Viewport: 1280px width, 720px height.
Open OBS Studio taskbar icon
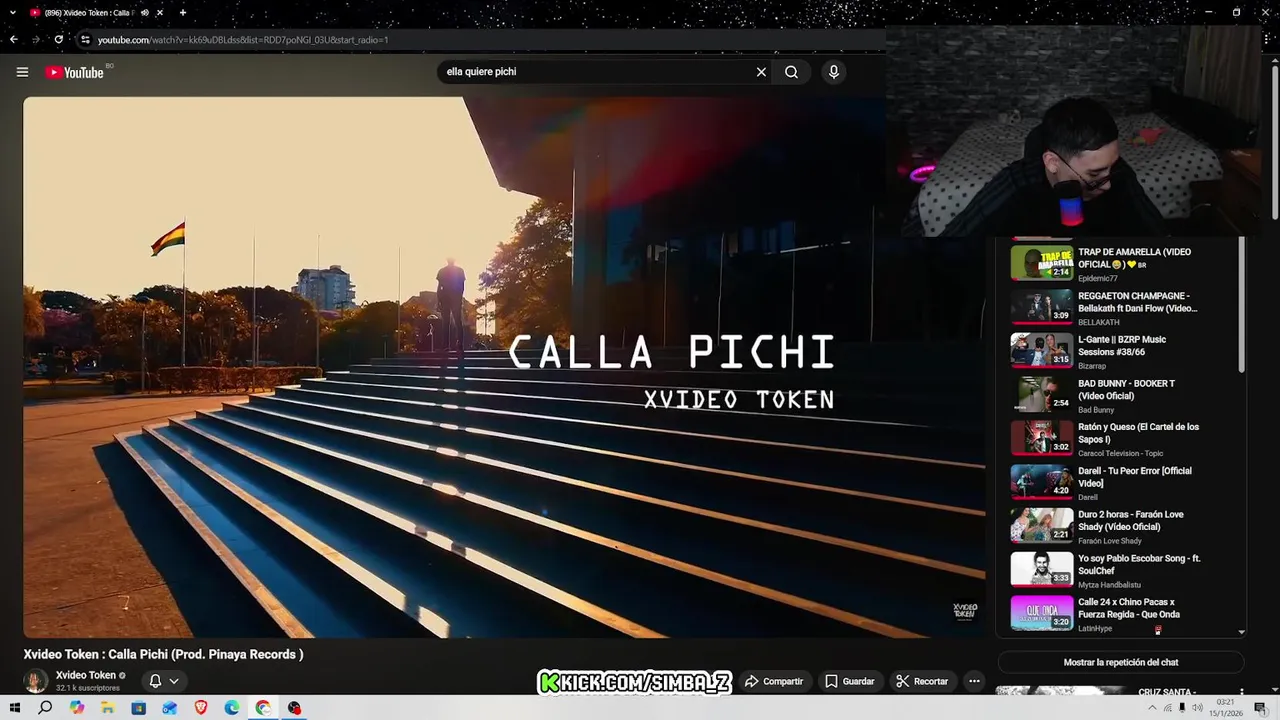coord(294,708)
